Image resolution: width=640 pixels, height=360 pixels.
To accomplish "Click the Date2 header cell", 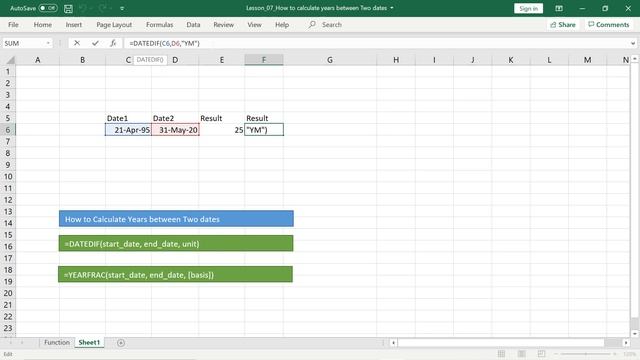I will (175, 118).
